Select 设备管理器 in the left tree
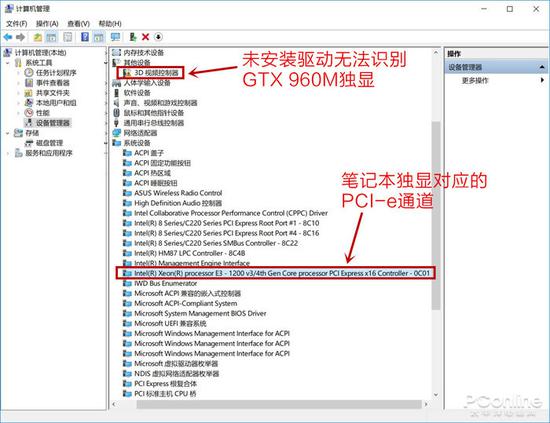The image size is (550, 423). 53,123
